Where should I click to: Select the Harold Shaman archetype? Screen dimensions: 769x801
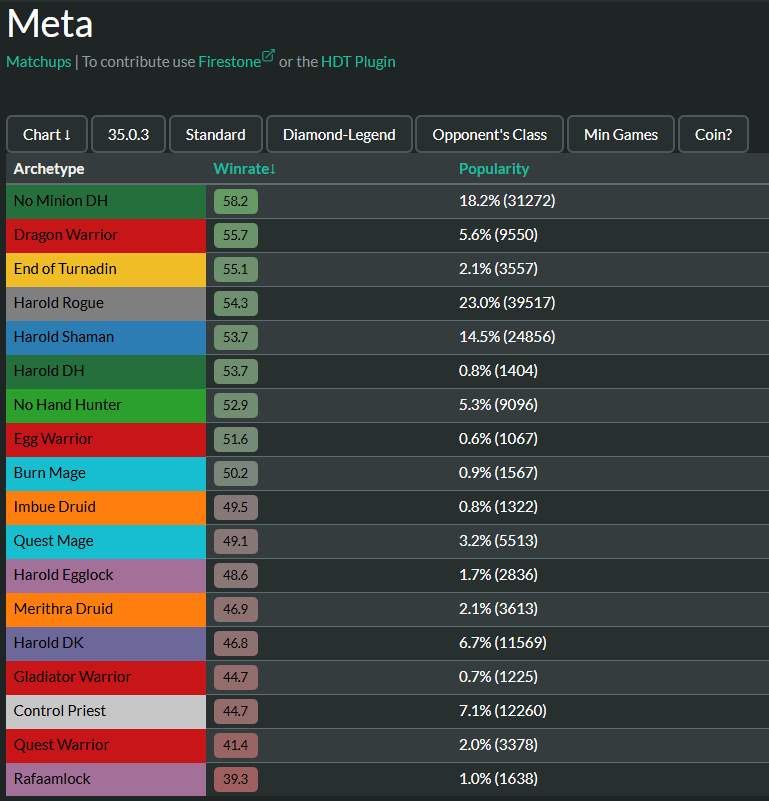point(106,337)
